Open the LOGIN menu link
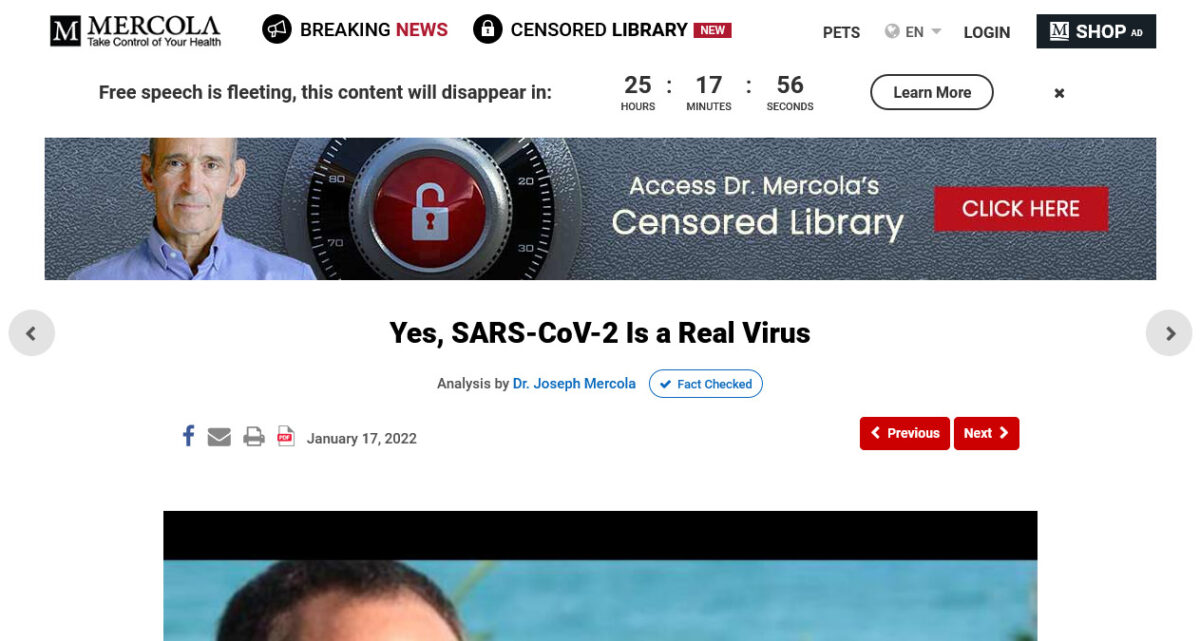 pos(986,32)
